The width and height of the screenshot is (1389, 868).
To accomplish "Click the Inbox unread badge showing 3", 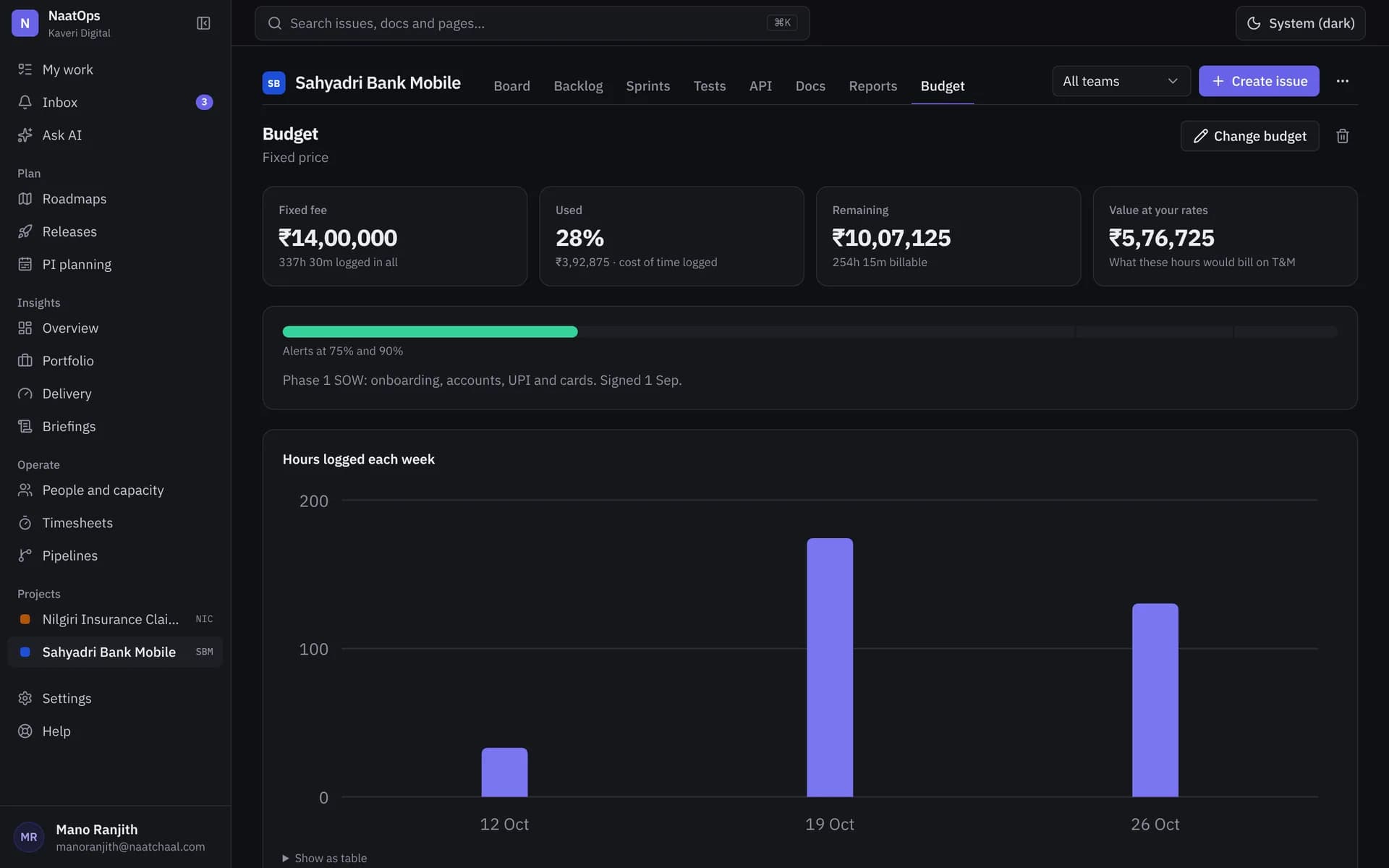I will coord(204,102).
